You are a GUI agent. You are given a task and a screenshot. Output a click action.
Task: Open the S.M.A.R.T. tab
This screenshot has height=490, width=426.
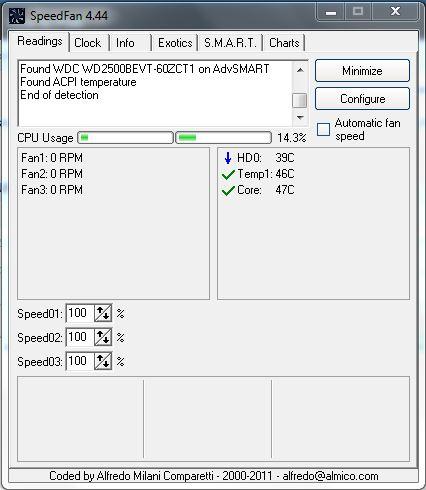coord(230,43)
